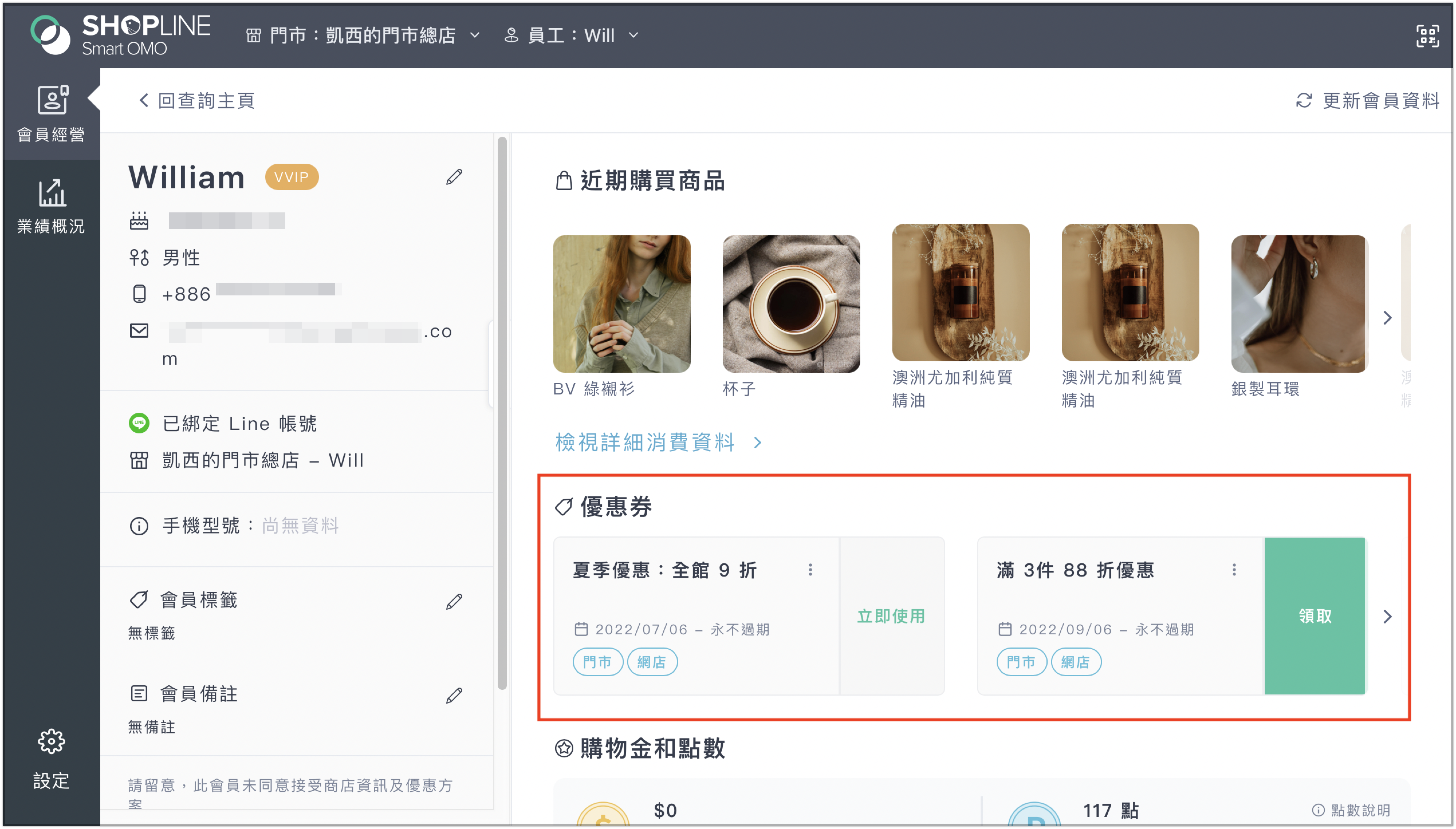Edit 會員備註 pencil icon
The height and width of the screenshot is (829, 1456).
tap(454, 695)
